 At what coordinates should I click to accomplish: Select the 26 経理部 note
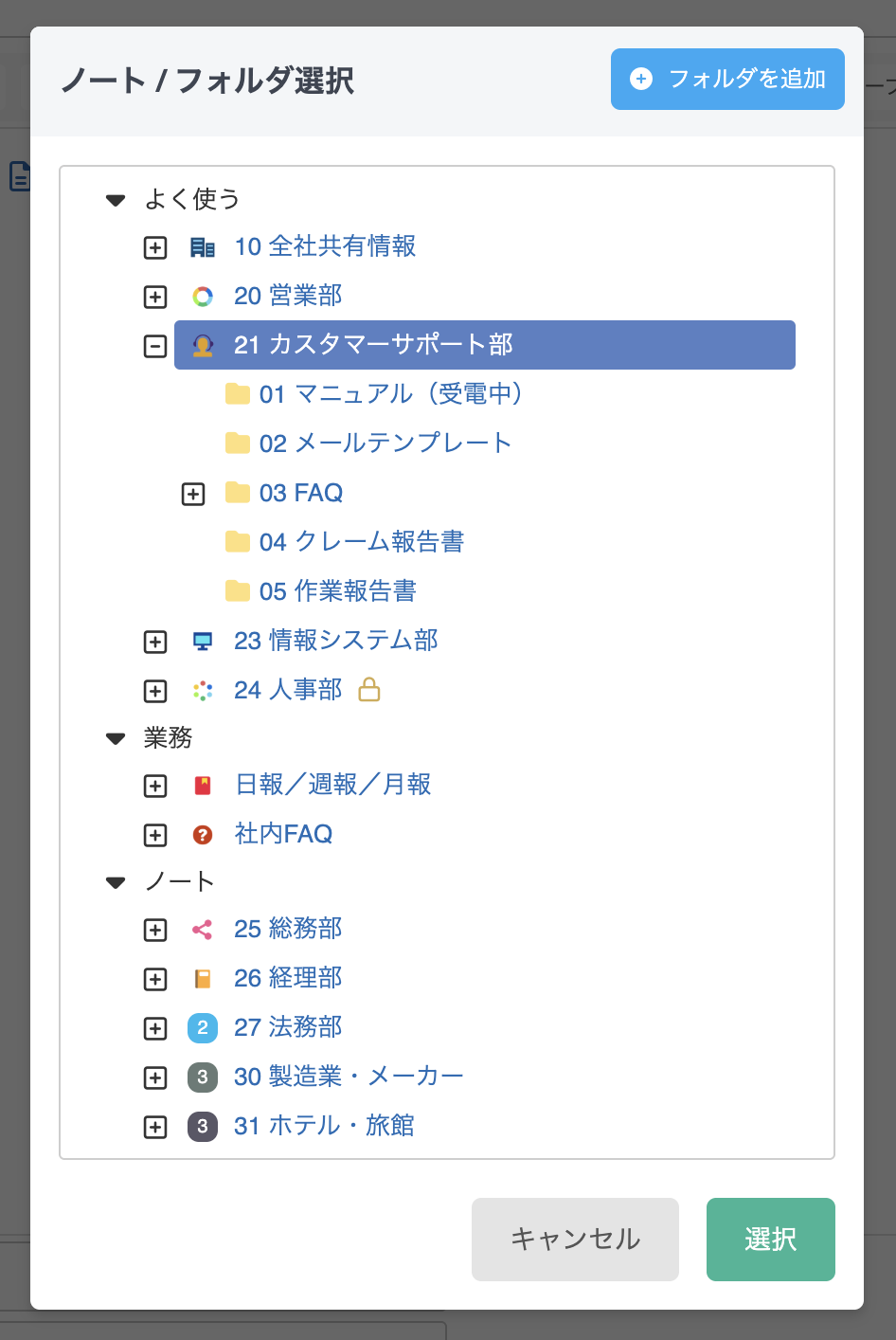point(288,978)
